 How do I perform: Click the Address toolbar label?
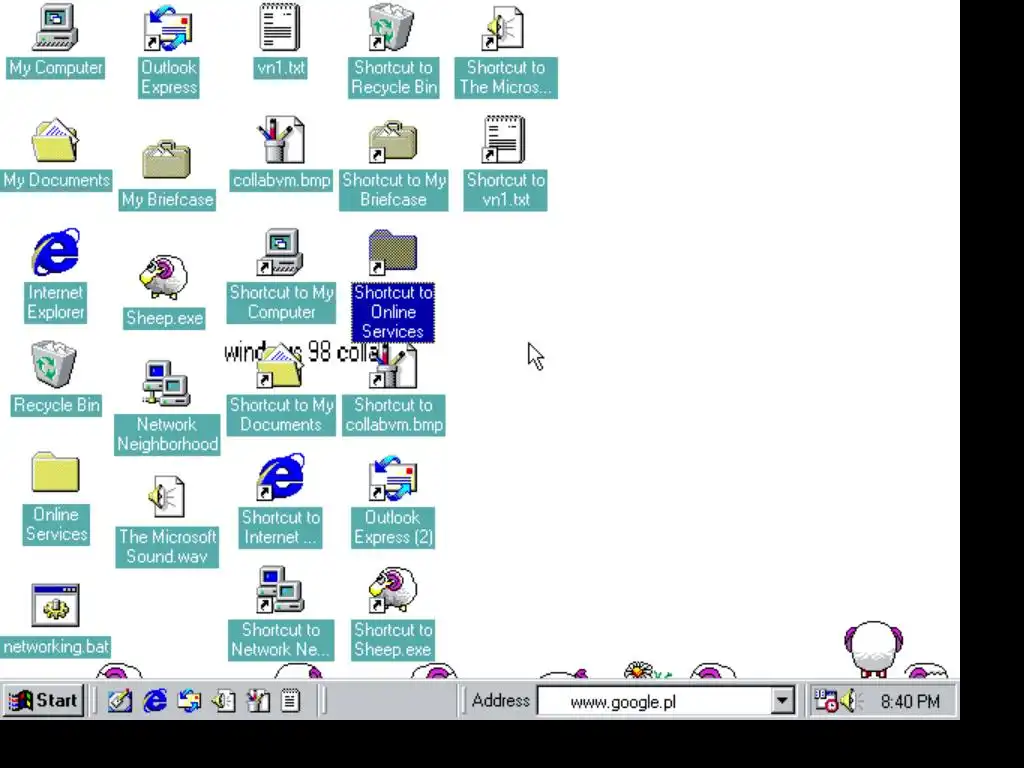pyautogui.click(x=501, y=701)
